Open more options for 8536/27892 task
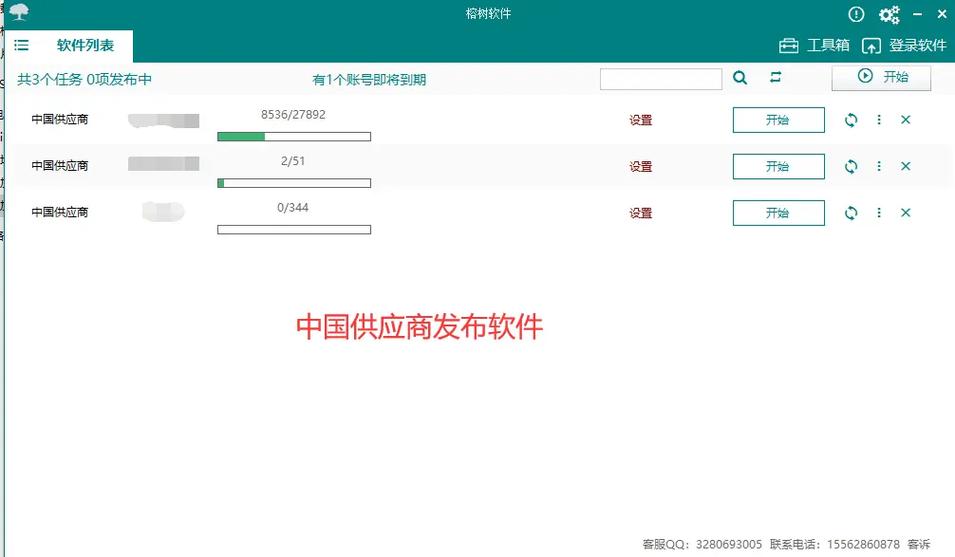955x557 pixels. click(879, 120)
